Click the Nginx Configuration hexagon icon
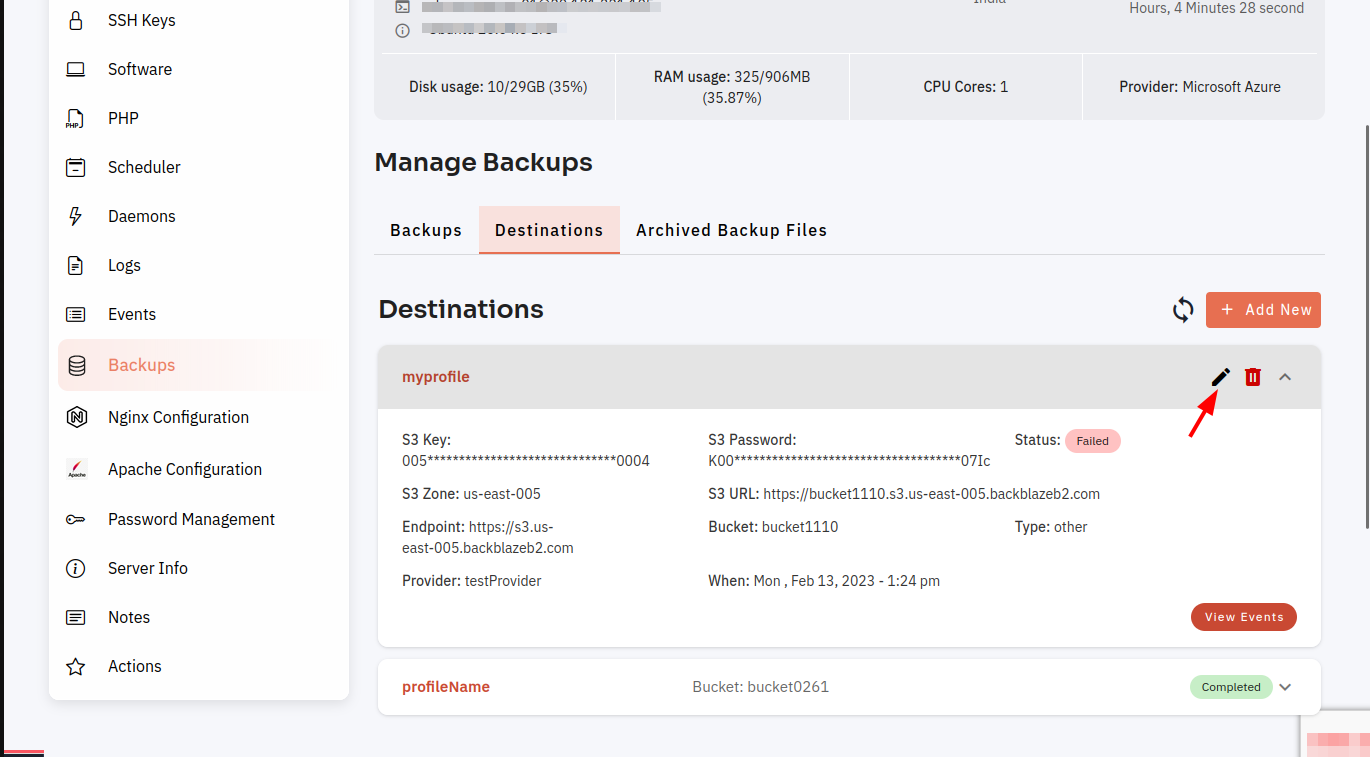The height and width of the screenshot is (757, 1370). click(76, 417)
